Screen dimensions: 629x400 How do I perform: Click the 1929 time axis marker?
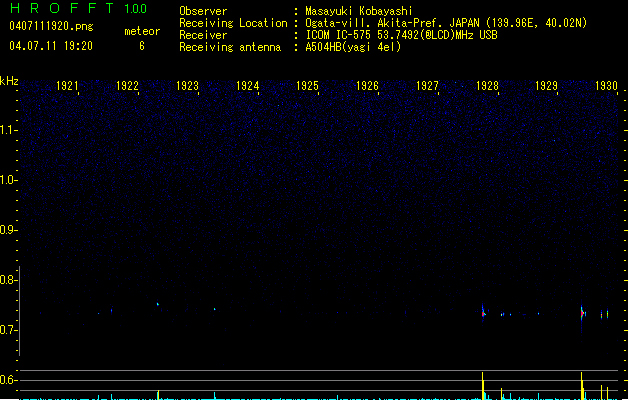click(x=546, y=85)
